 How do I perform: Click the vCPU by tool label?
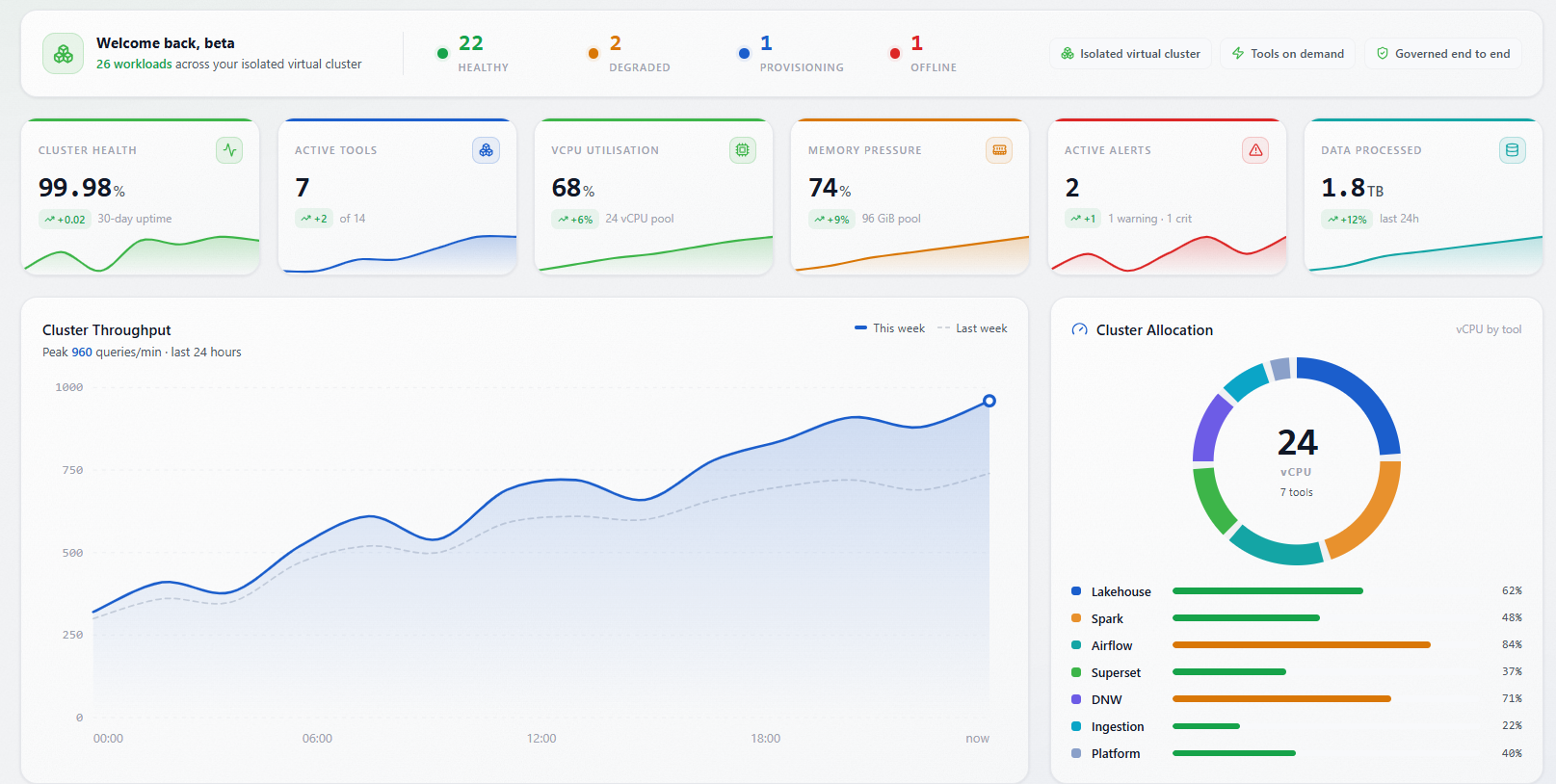tap(1489, 329)
